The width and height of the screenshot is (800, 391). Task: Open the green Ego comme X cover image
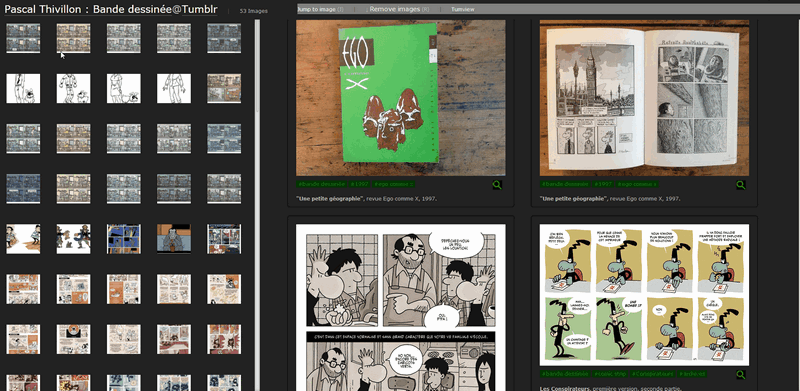point(401,98)
